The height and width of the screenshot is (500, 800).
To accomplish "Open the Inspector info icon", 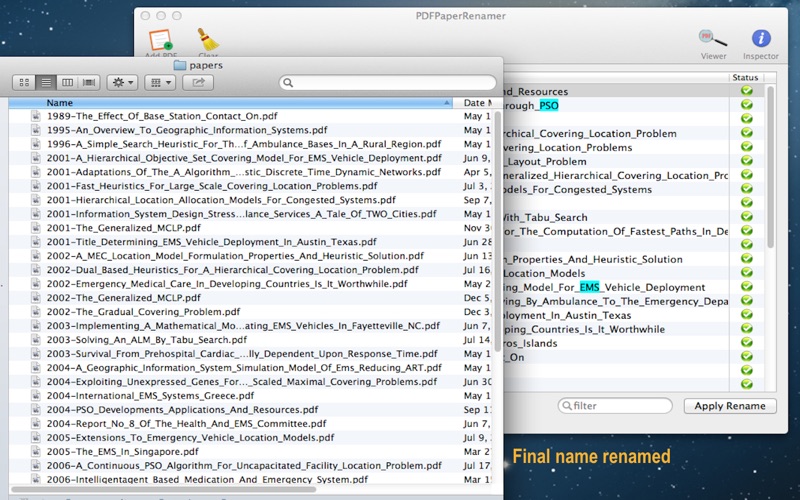I will click(761, 39).
